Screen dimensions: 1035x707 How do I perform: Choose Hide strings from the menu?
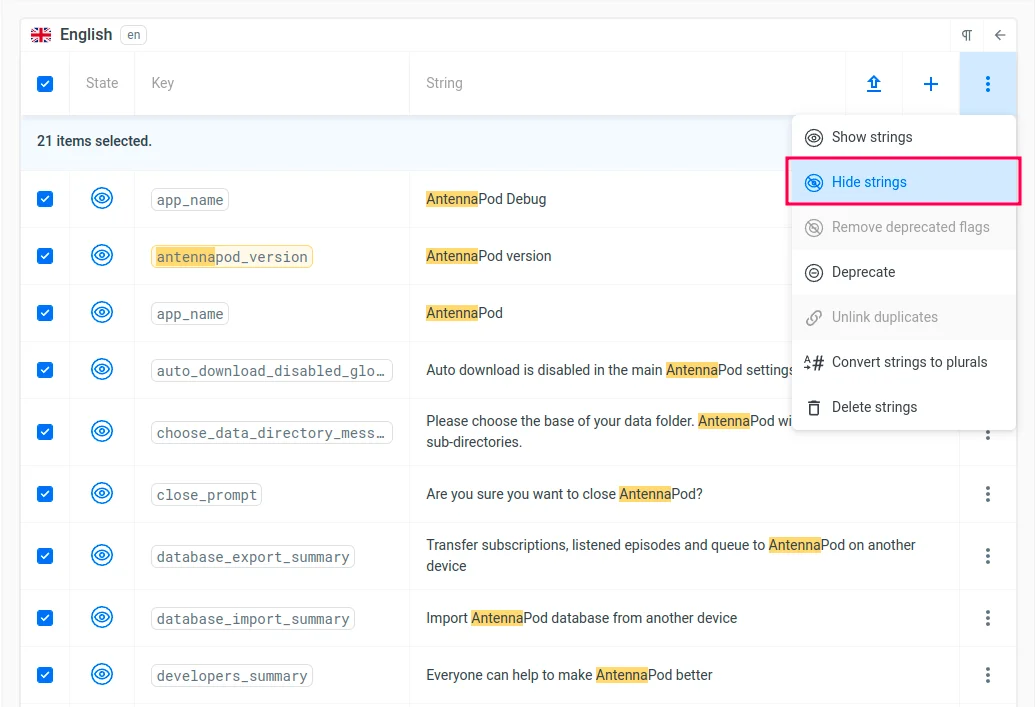(869, 182)
